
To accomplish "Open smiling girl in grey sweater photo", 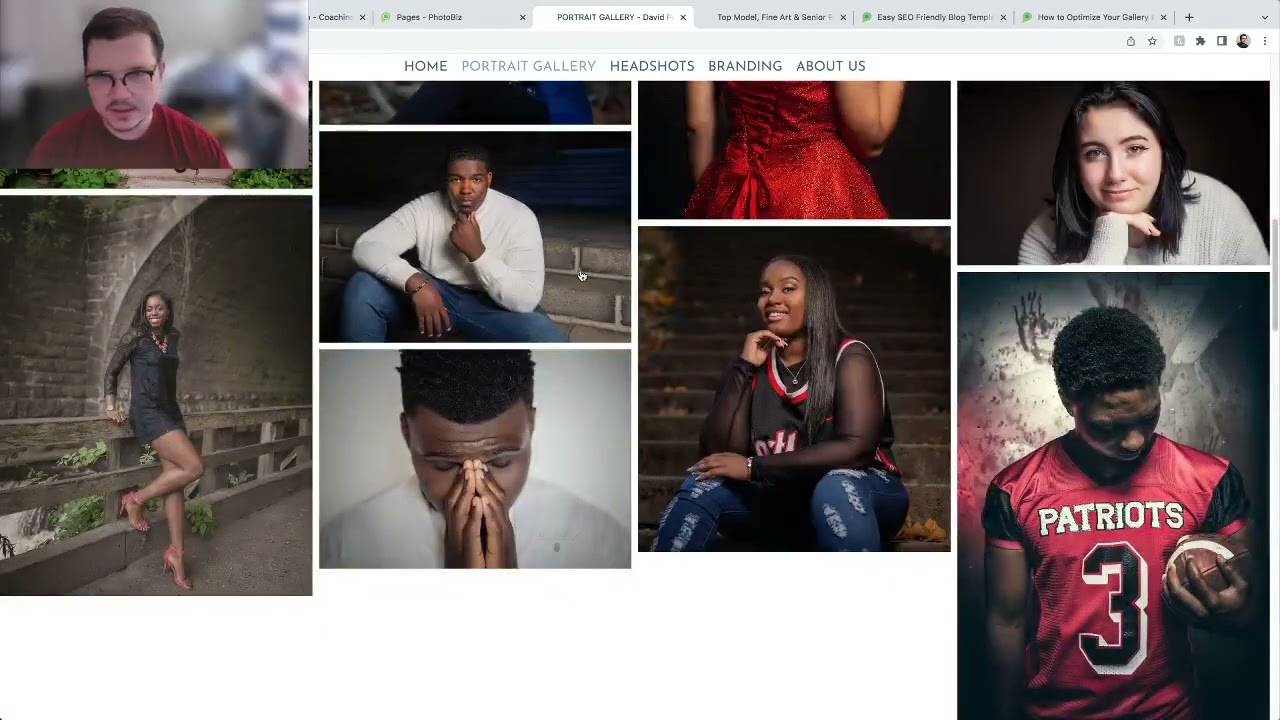I will click(x=1113, y=173).
